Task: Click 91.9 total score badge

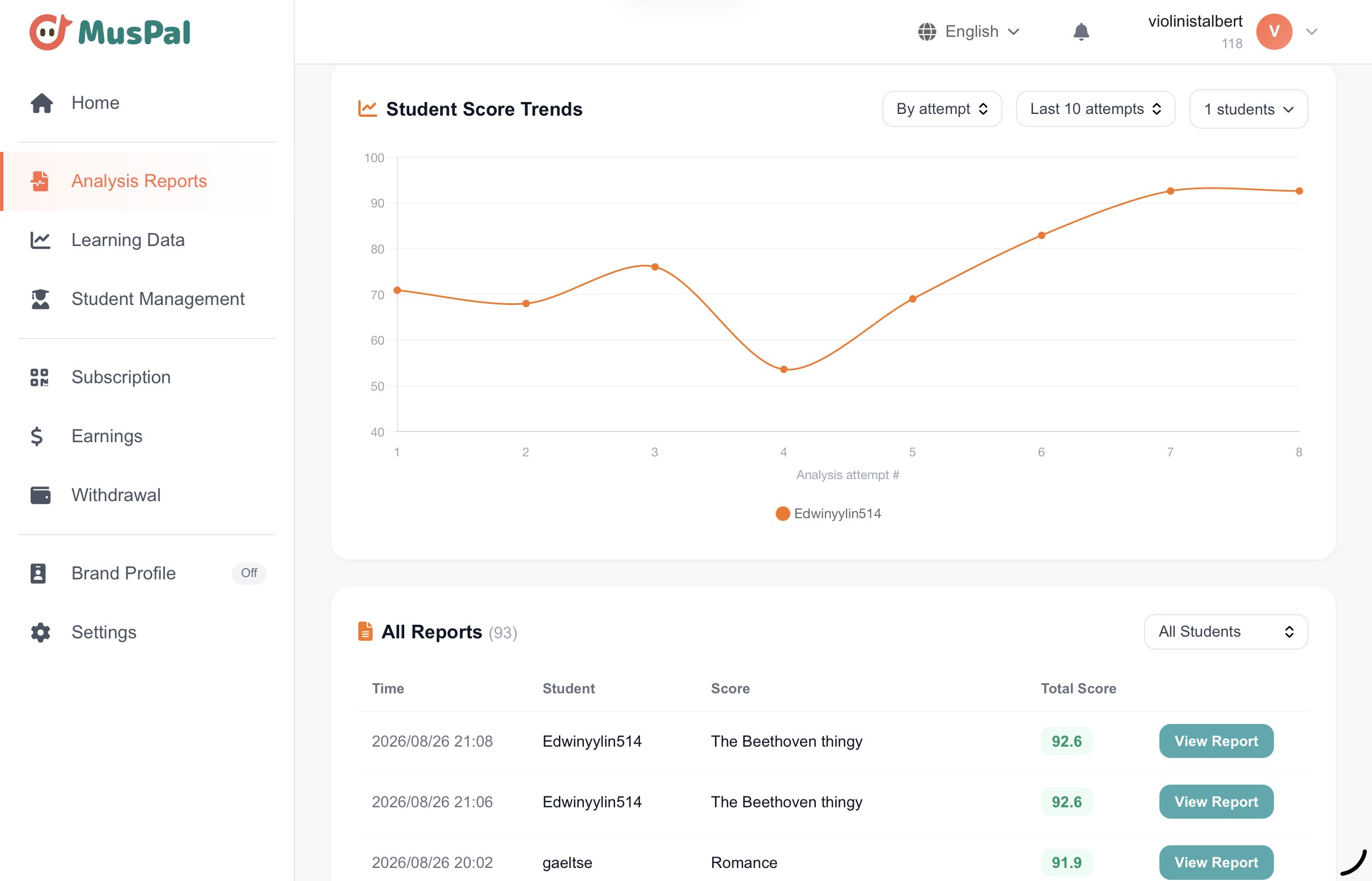Action: [x=1066, y=862]
